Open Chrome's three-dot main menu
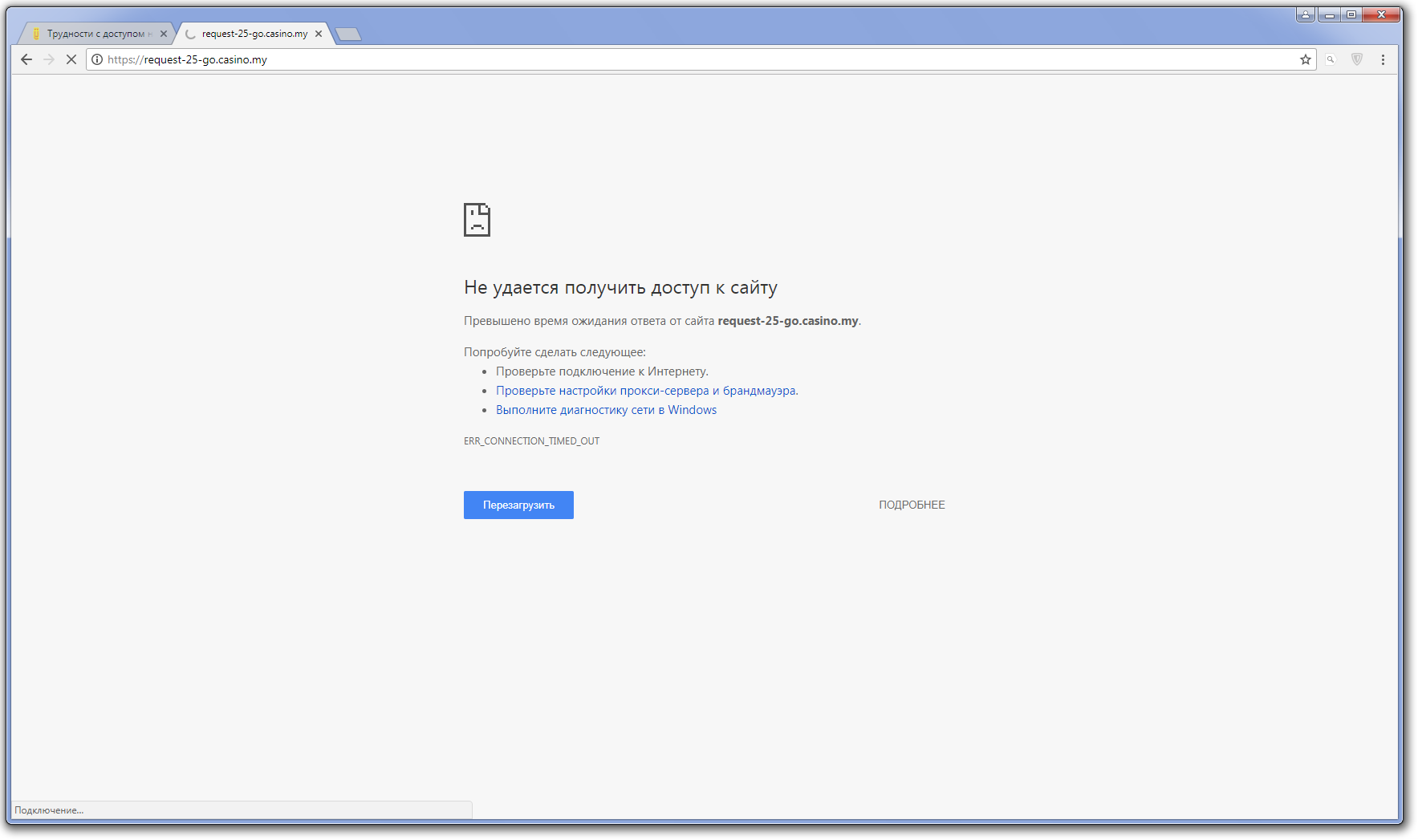 click(1383, 59)
